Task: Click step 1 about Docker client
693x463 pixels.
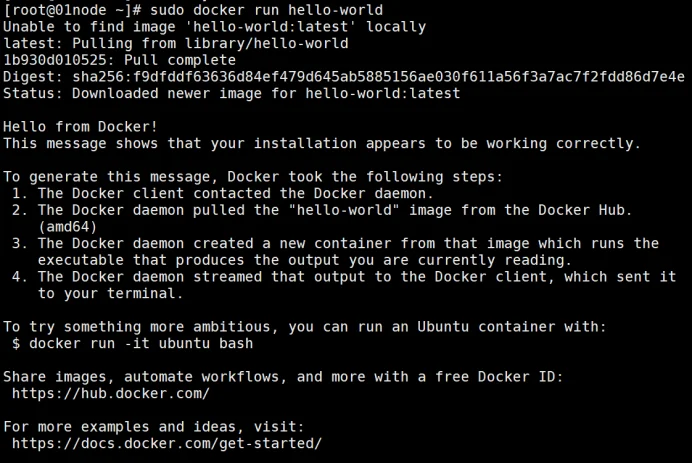Action: click(223, 194)
